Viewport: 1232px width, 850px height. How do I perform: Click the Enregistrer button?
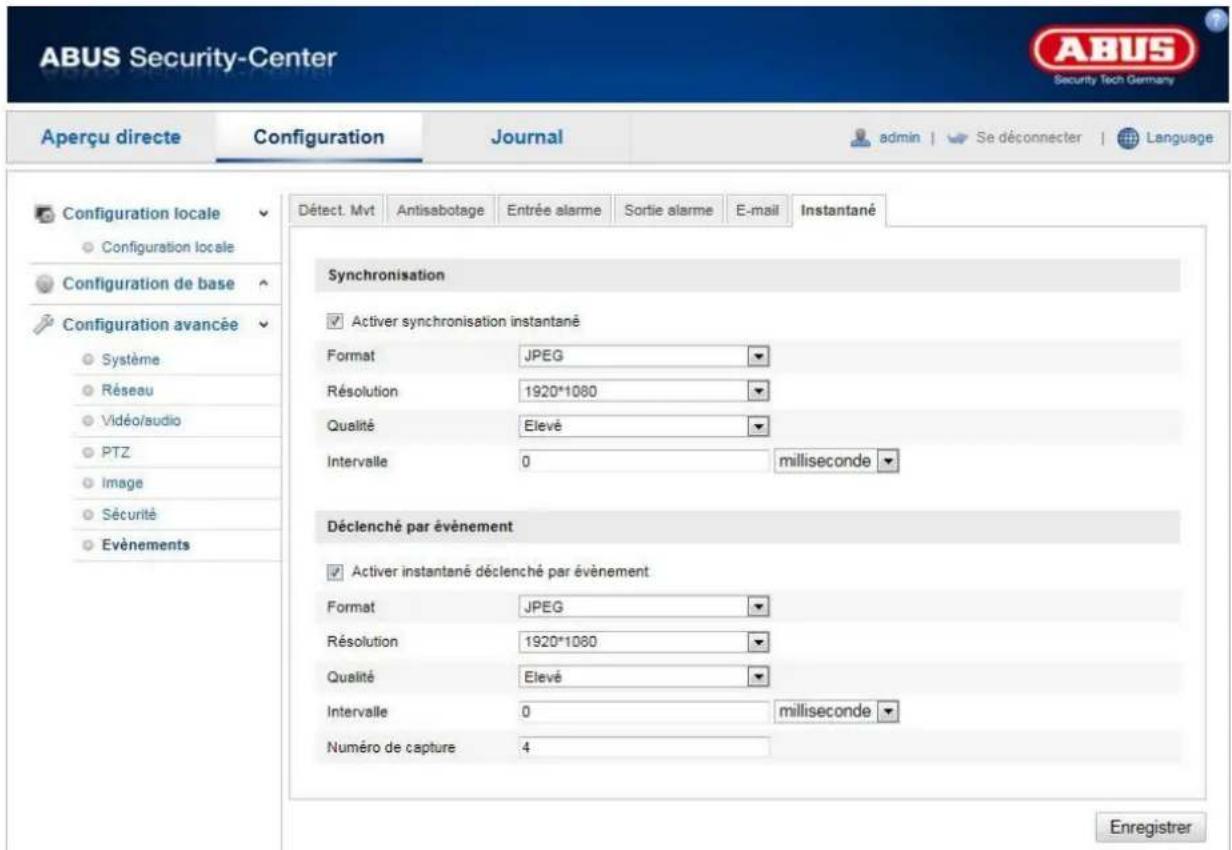tap(1151, 828)
